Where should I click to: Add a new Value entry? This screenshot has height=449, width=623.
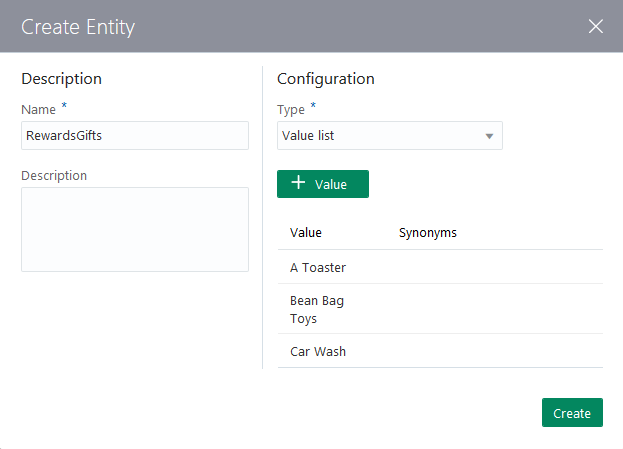click(x=322, y=184)
